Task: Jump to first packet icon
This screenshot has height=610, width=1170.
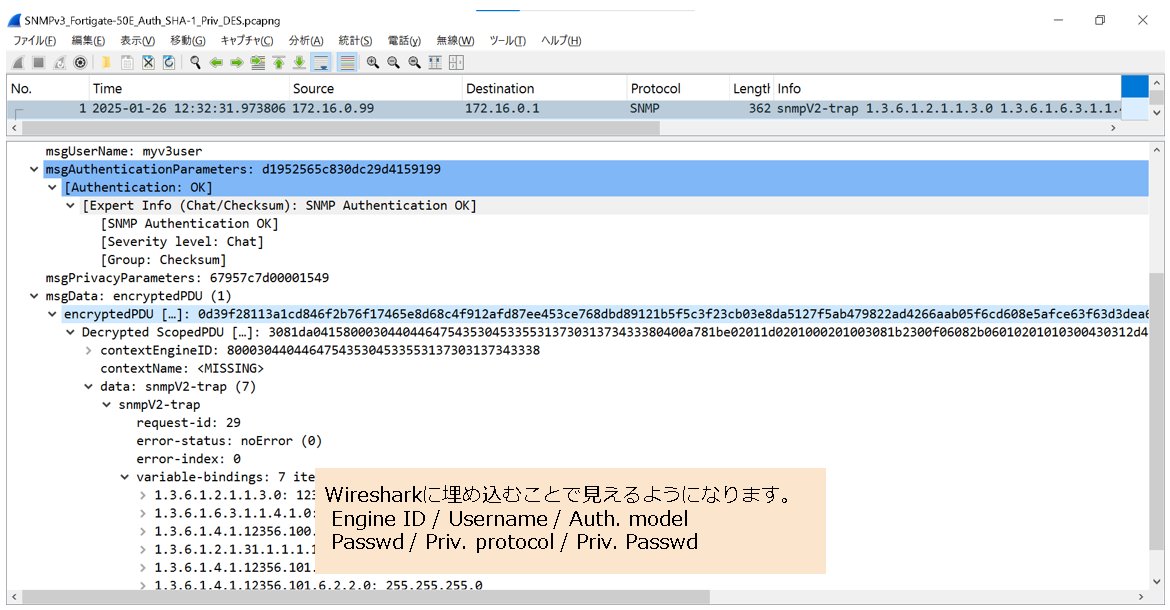Action: (x=278, y=63)
